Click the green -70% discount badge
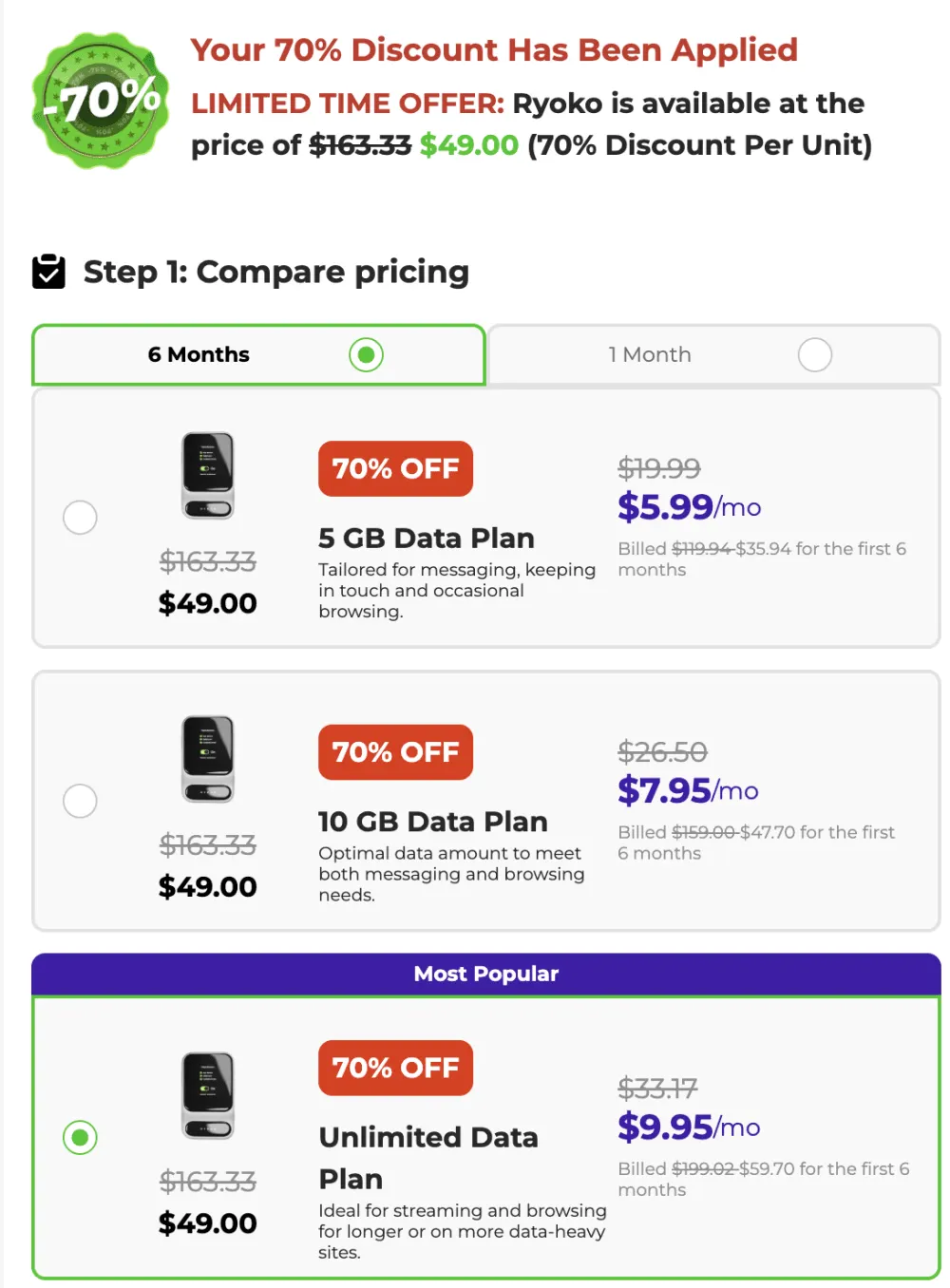This screenshot has width=950, height=1288. 100,100
